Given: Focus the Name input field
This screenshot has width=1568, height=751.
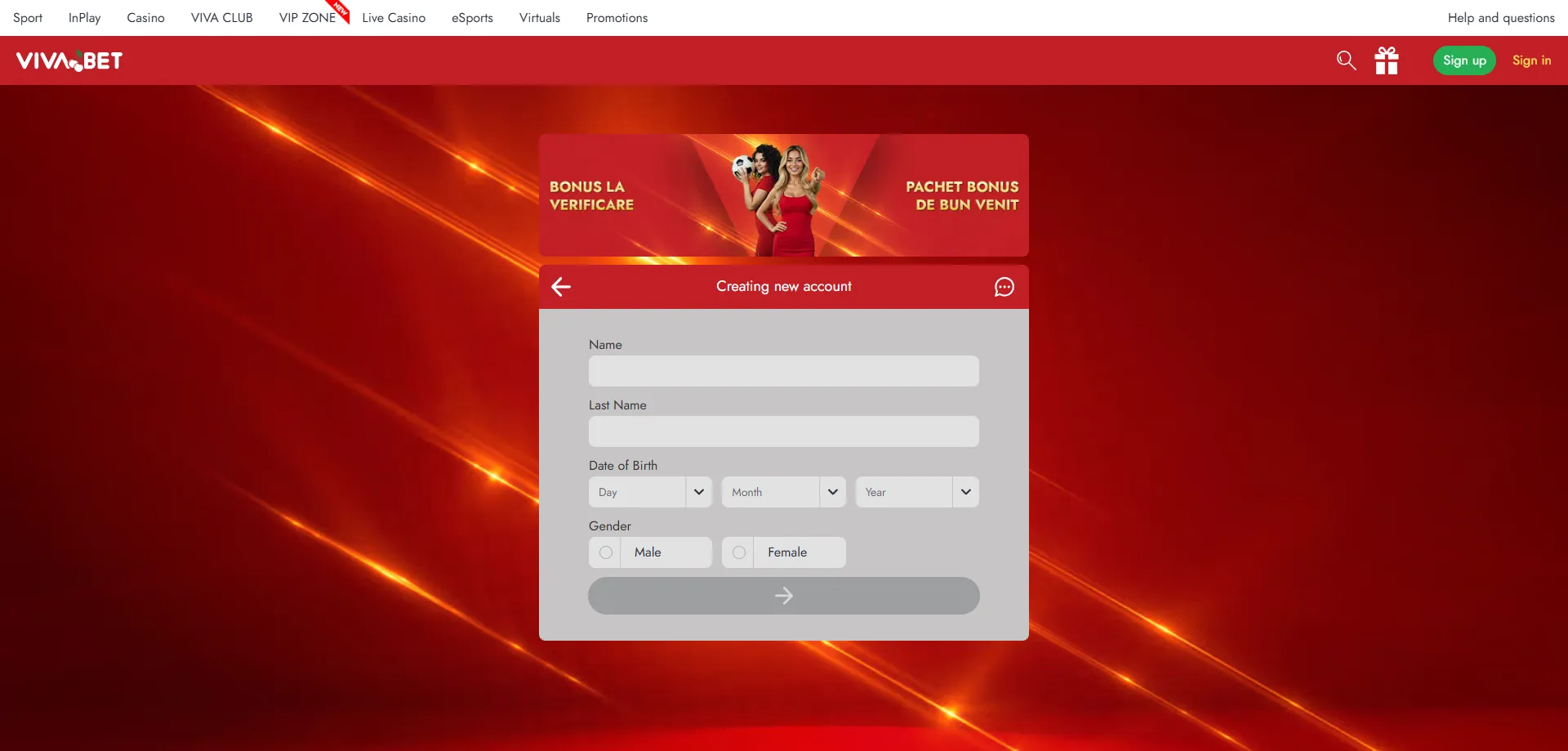Looking at the screenshot, I should (784, 371).
